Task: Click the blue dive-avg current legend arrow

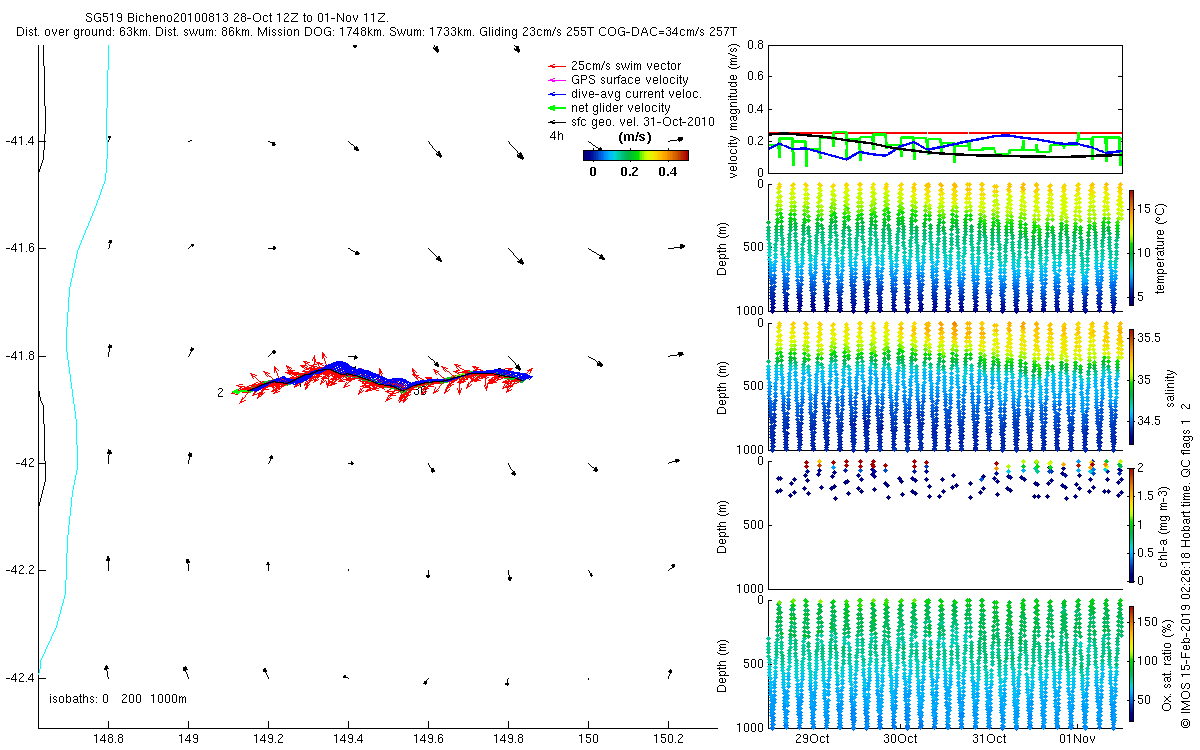Action: (x=555, y=94)
